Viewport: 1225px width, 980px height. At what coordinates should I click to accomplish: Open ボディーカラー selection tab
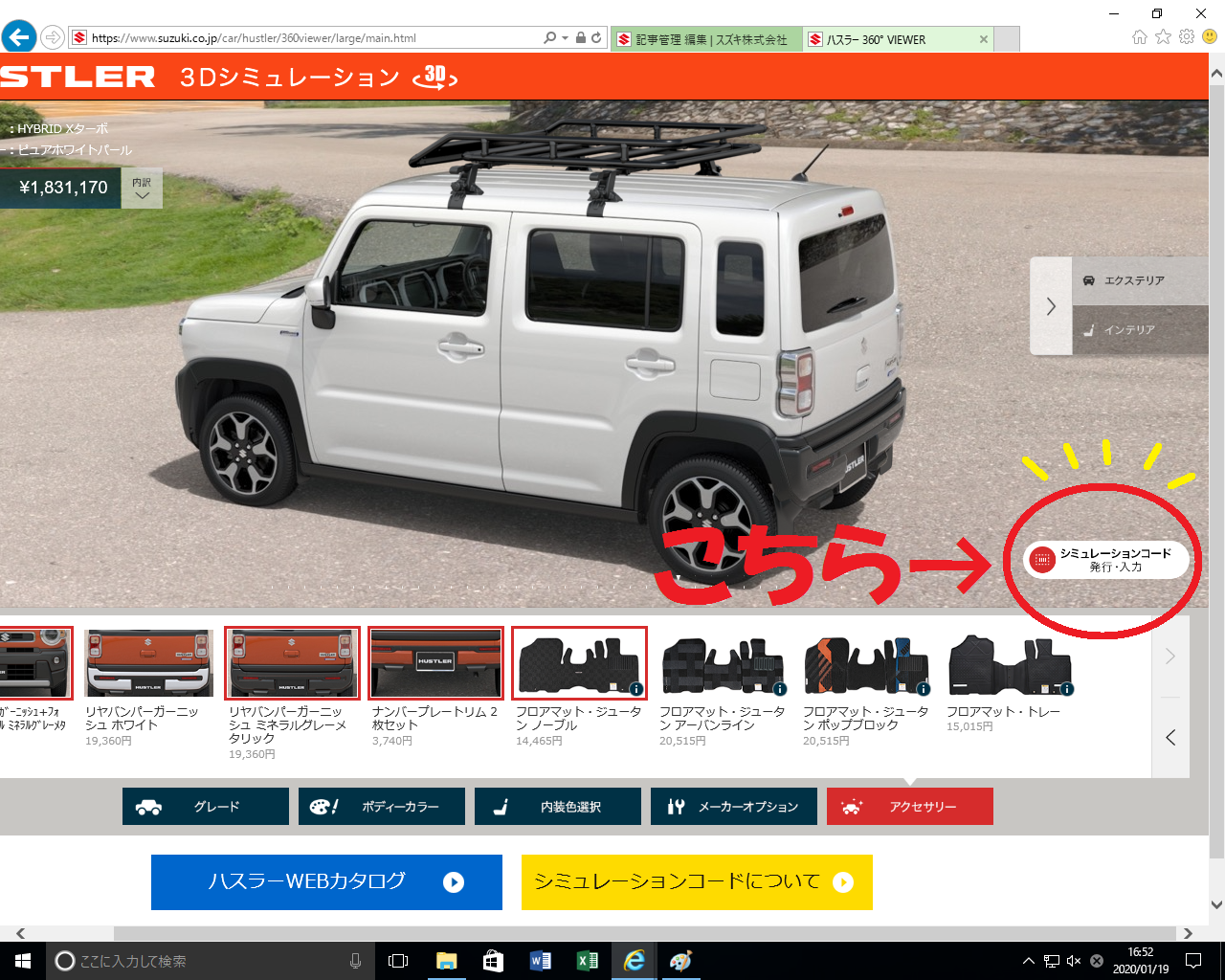[382, 807]
